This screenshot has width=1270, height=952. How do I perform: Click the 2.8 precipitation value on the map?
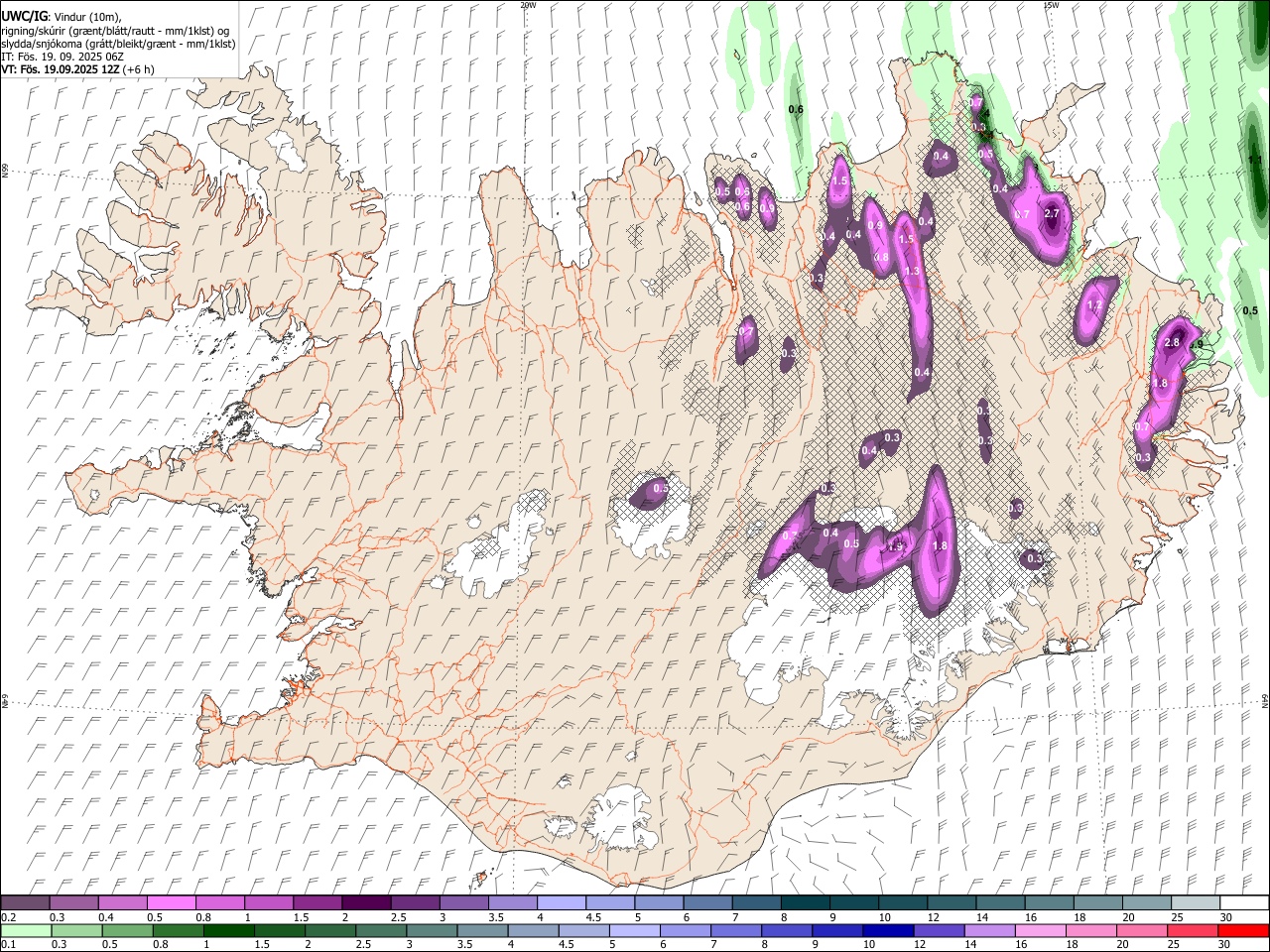coord(1171,343)
